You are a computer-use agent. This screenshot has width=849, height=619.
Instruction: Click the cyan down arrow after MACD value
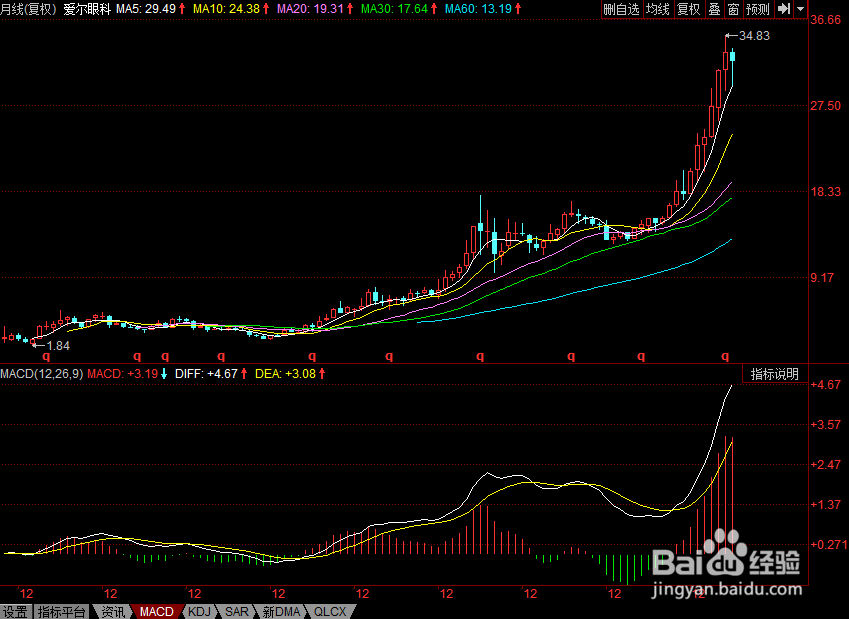click(164, 374)
